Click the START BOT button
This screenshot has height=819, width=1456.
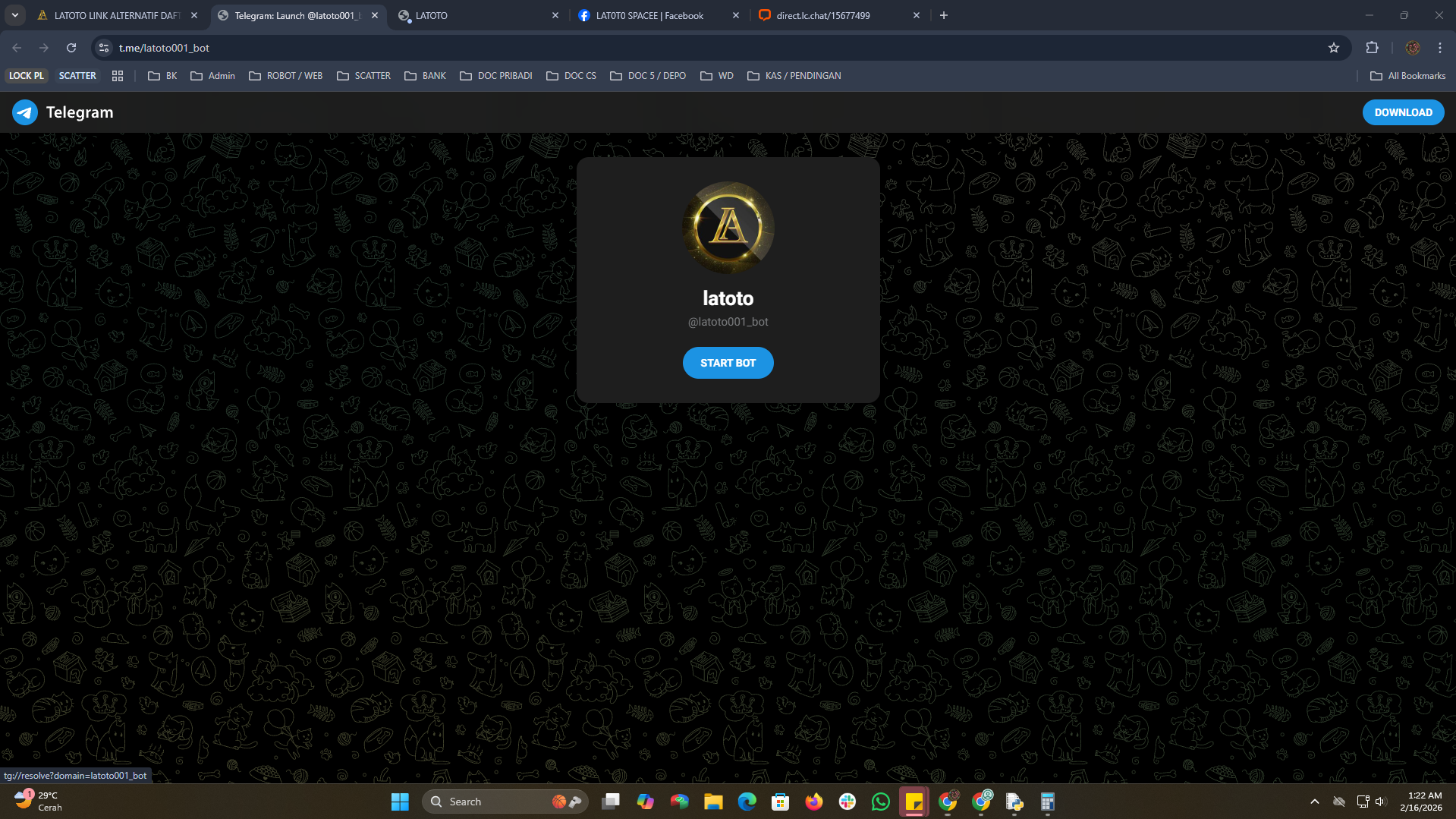click(728, 363)
